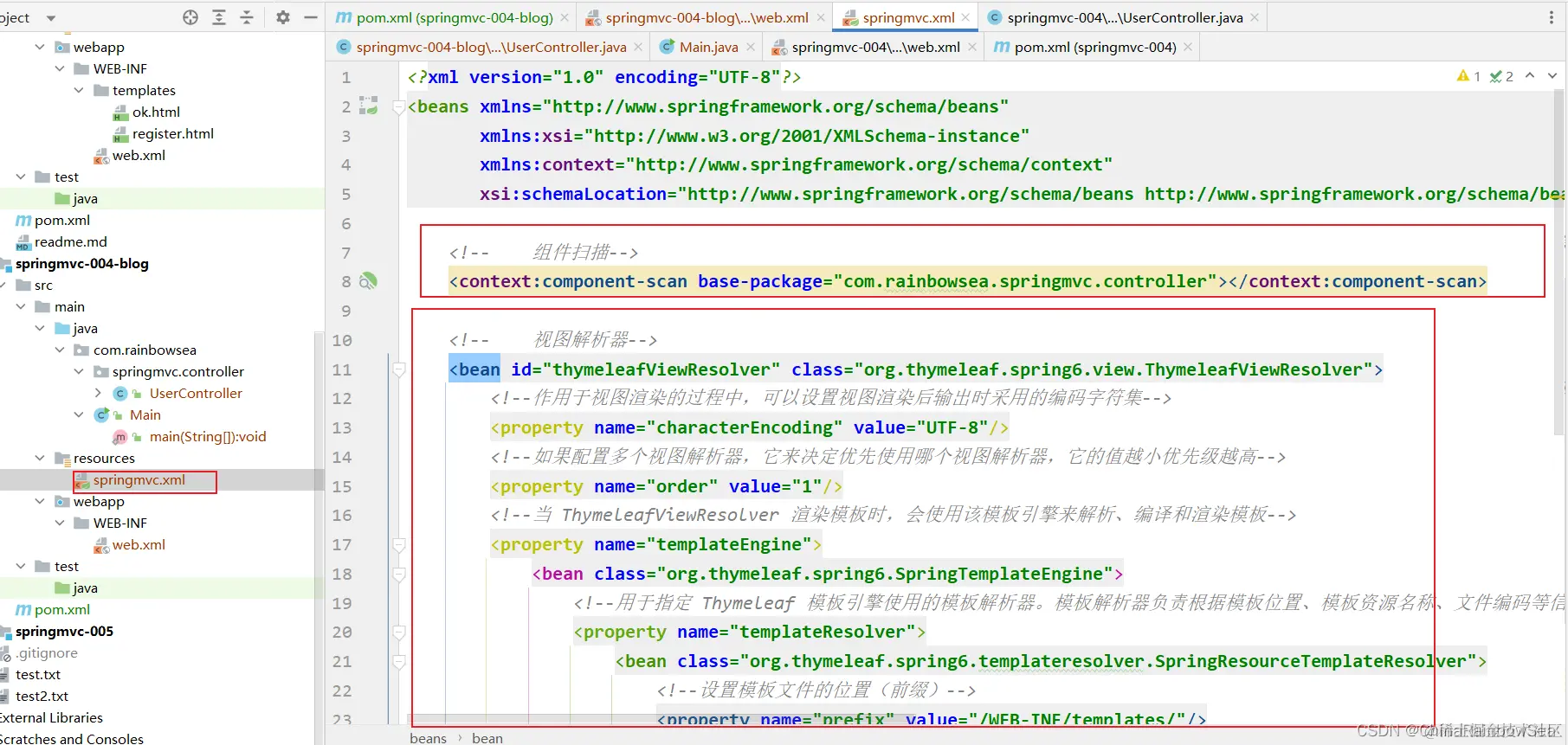This screenshot has height=745, width=1568.
Task: Open the editor tabs more-options menu
Action: tap(1551, 17)
